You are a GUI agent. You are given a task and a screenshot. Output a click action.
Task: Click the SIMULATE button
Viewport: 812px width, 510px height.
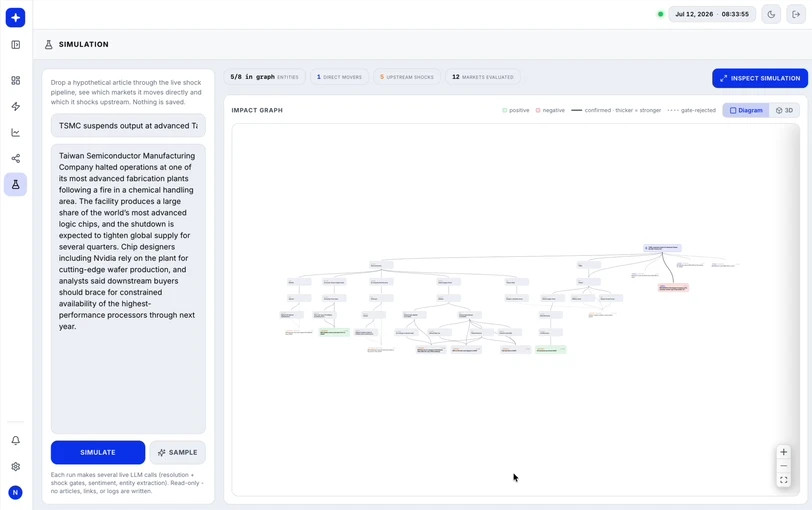point(98,453)
